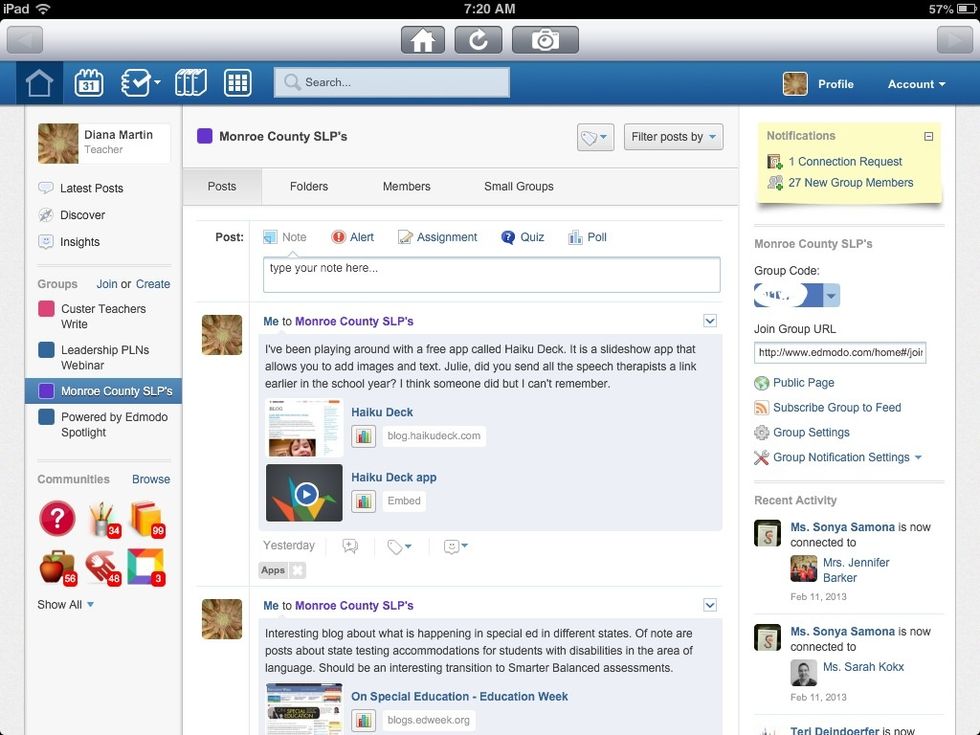
Task: Open the calendar planner icon
Action: 89,83
